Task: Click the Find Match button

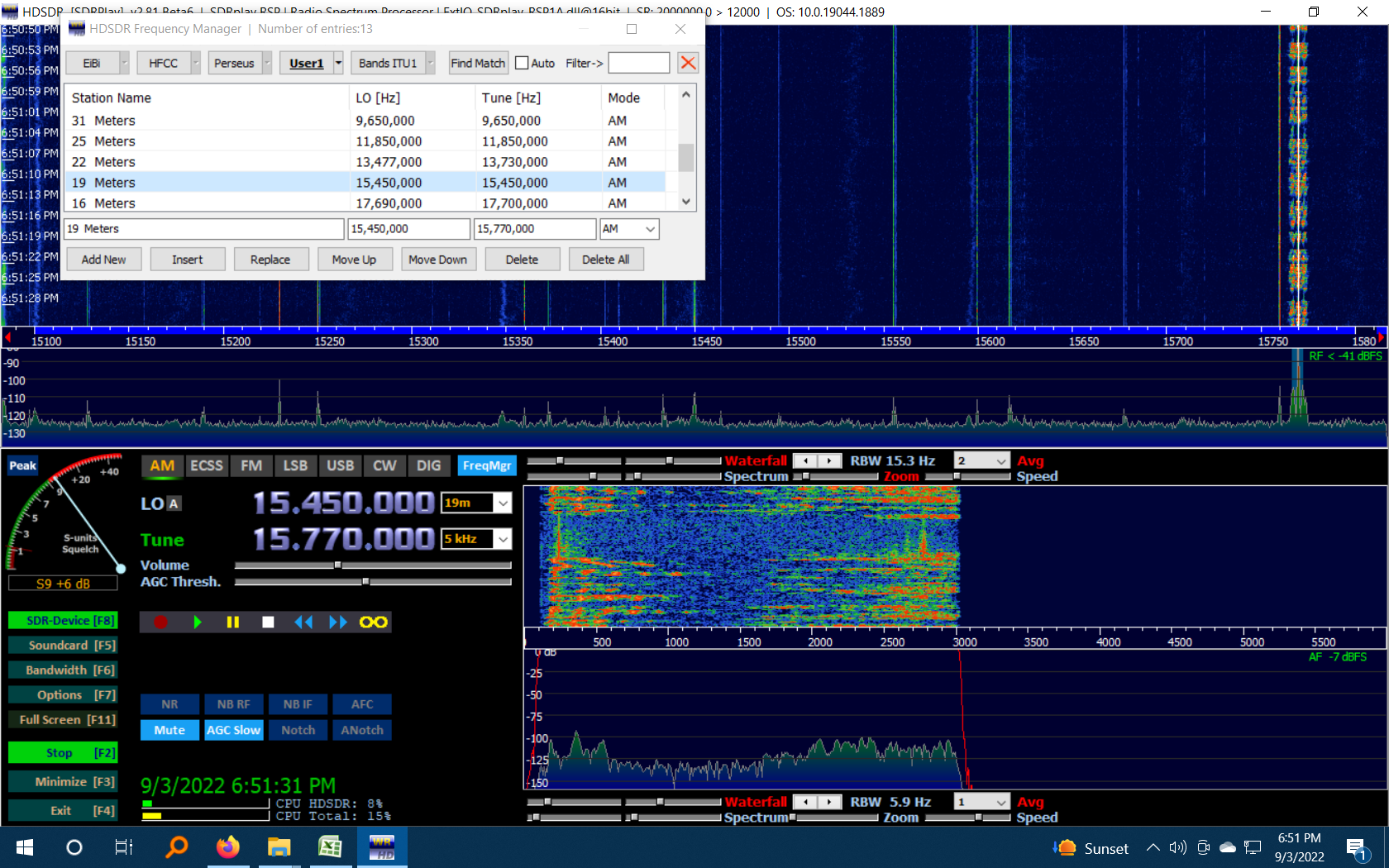Action: click(x=477, y=63)
